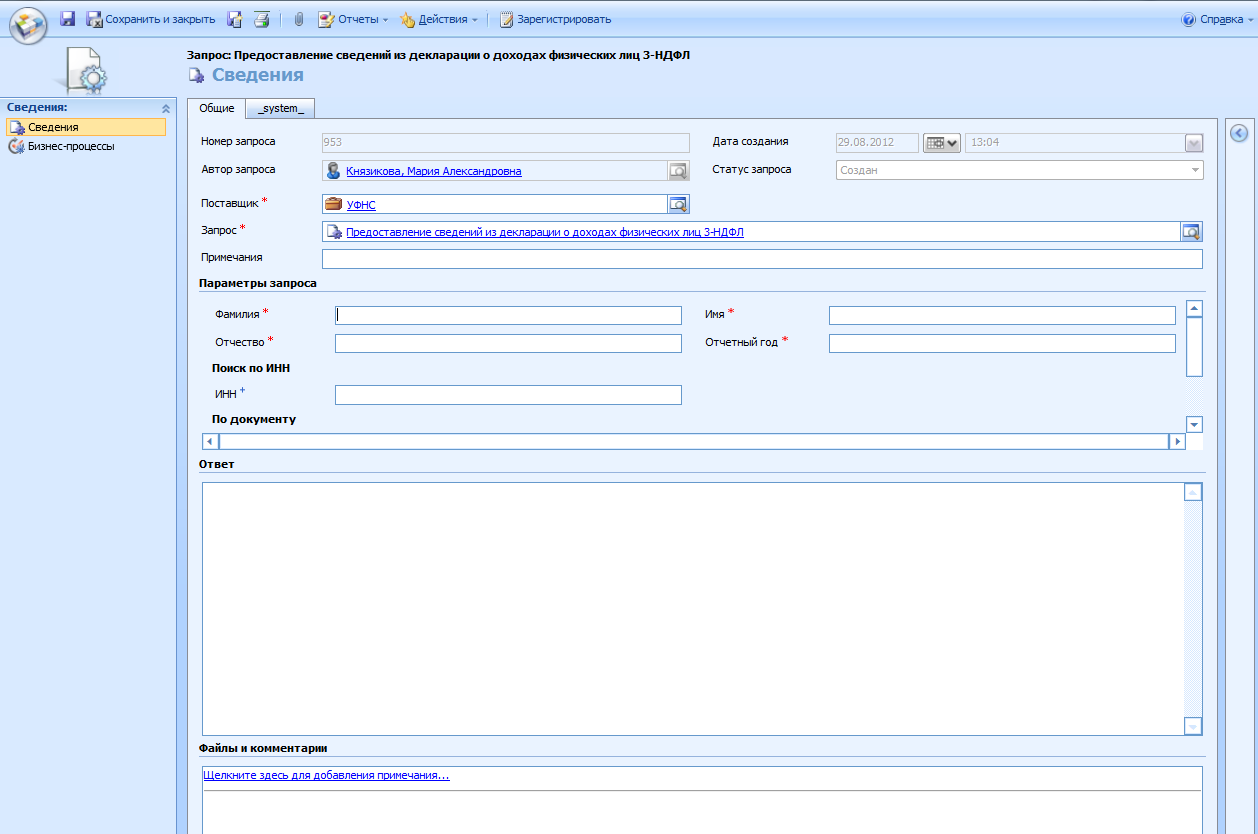Select Бизнес-процессы in the sidebar
The image size is (1258, 834).
point(70,146)
